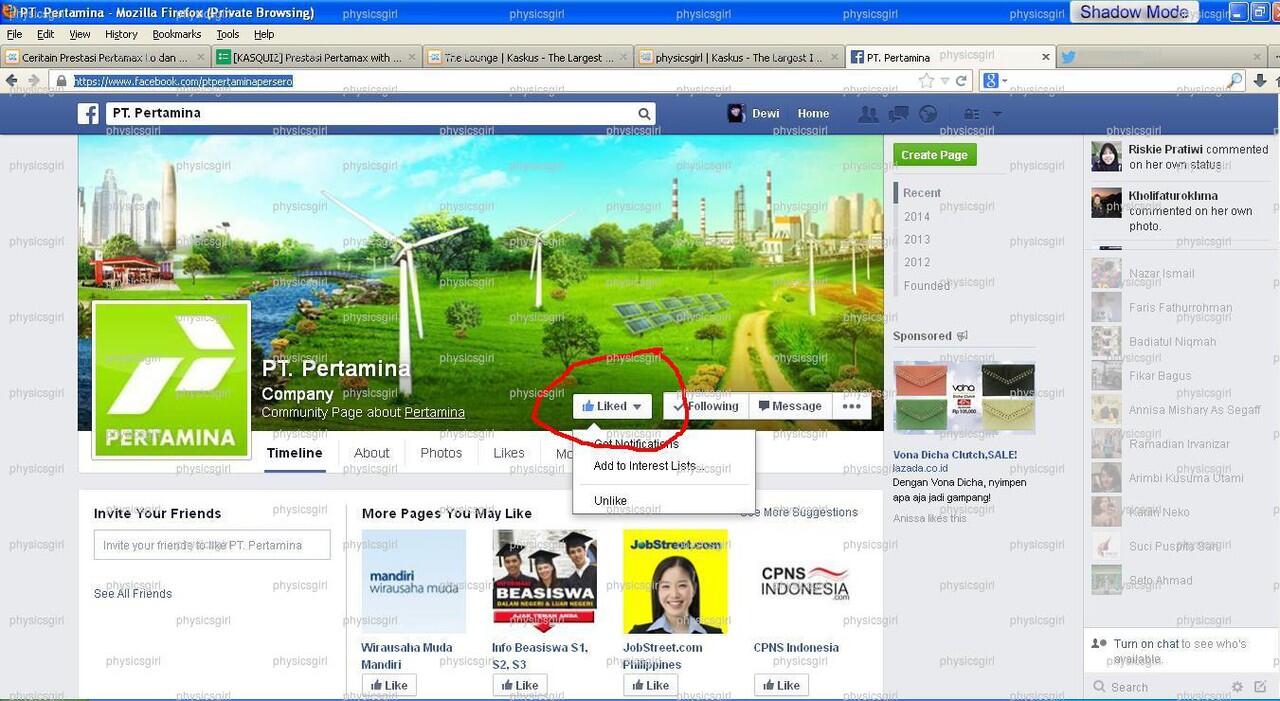Click See More Suggestions link

coord(799,512)
